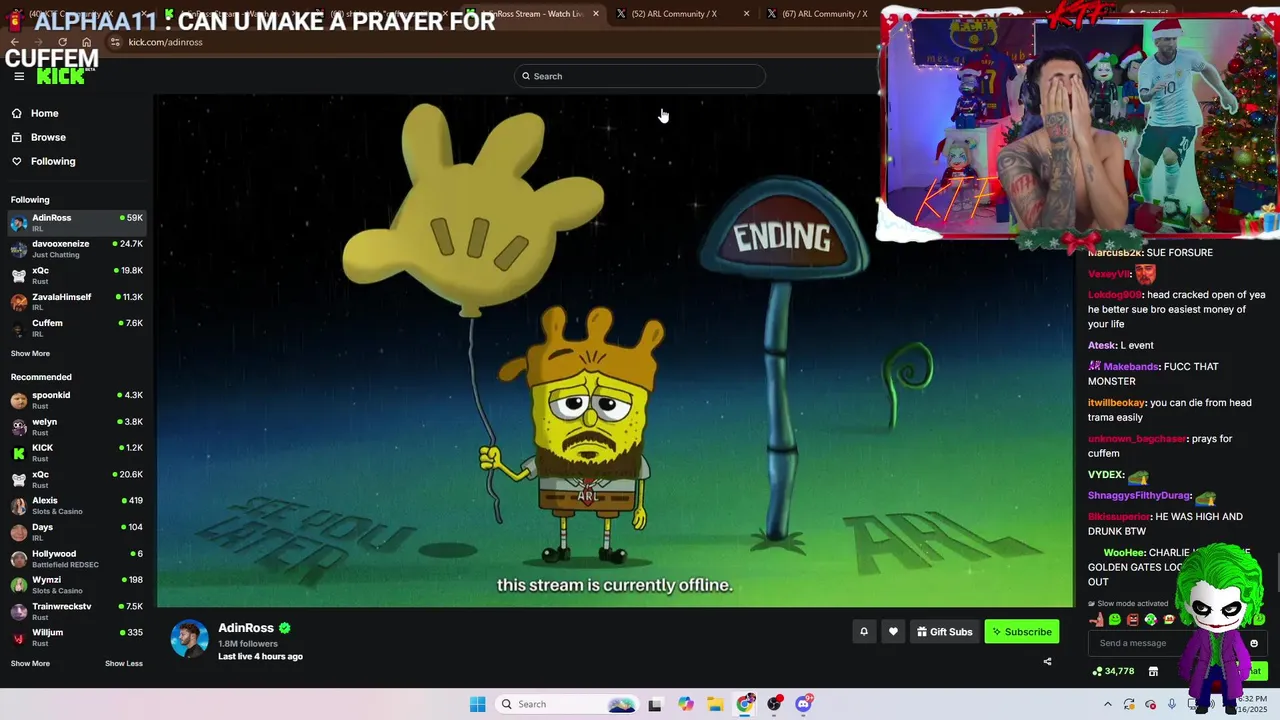Expand the system tray hidden icons chevron

(1107, 704)
